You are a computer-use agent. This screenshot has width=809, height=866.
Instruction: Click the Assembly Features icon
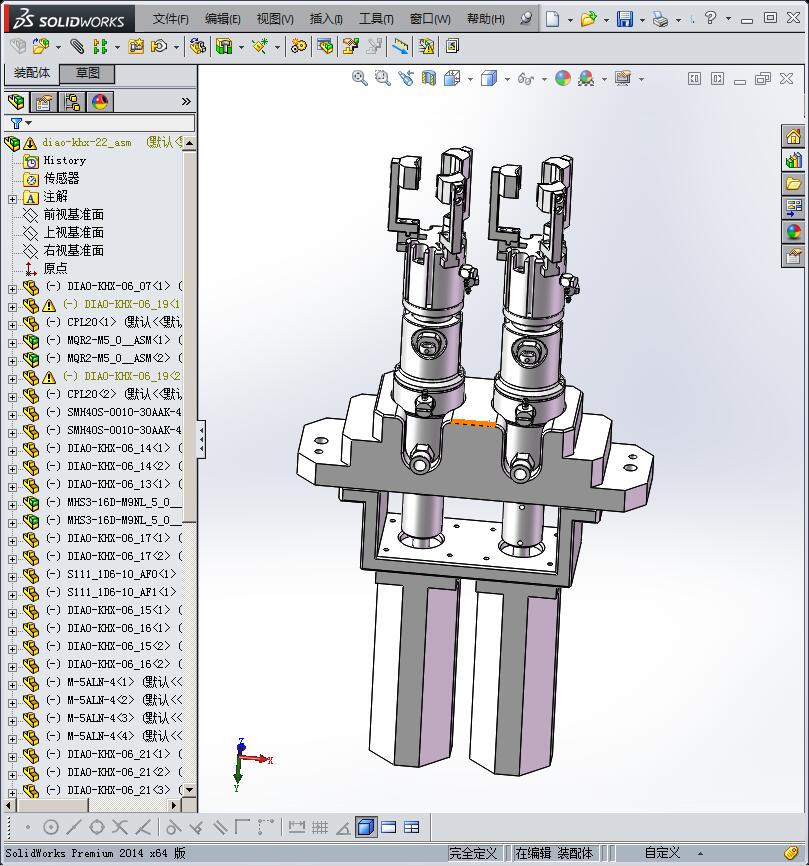224,46
